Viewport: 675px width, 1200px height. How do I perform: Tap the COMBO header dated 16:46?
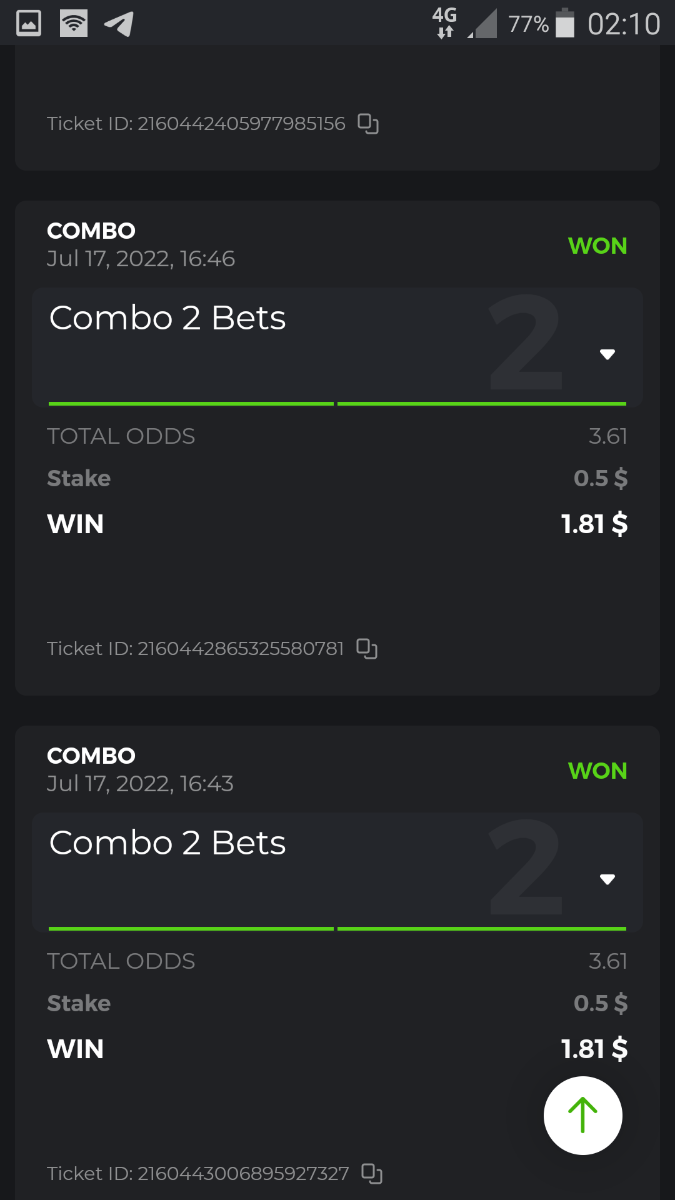coord(91,231)
